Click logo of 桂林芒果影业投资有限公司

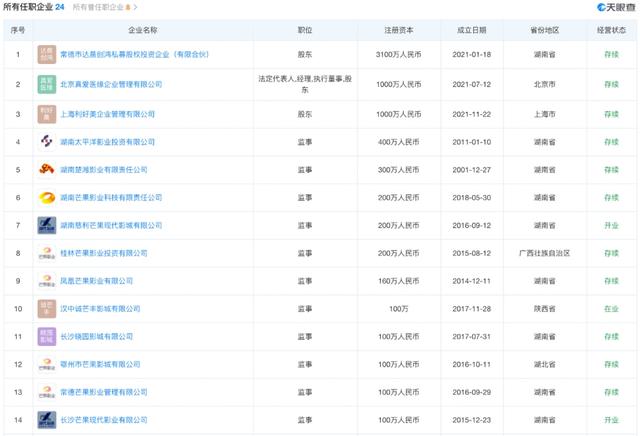[47, 253]
